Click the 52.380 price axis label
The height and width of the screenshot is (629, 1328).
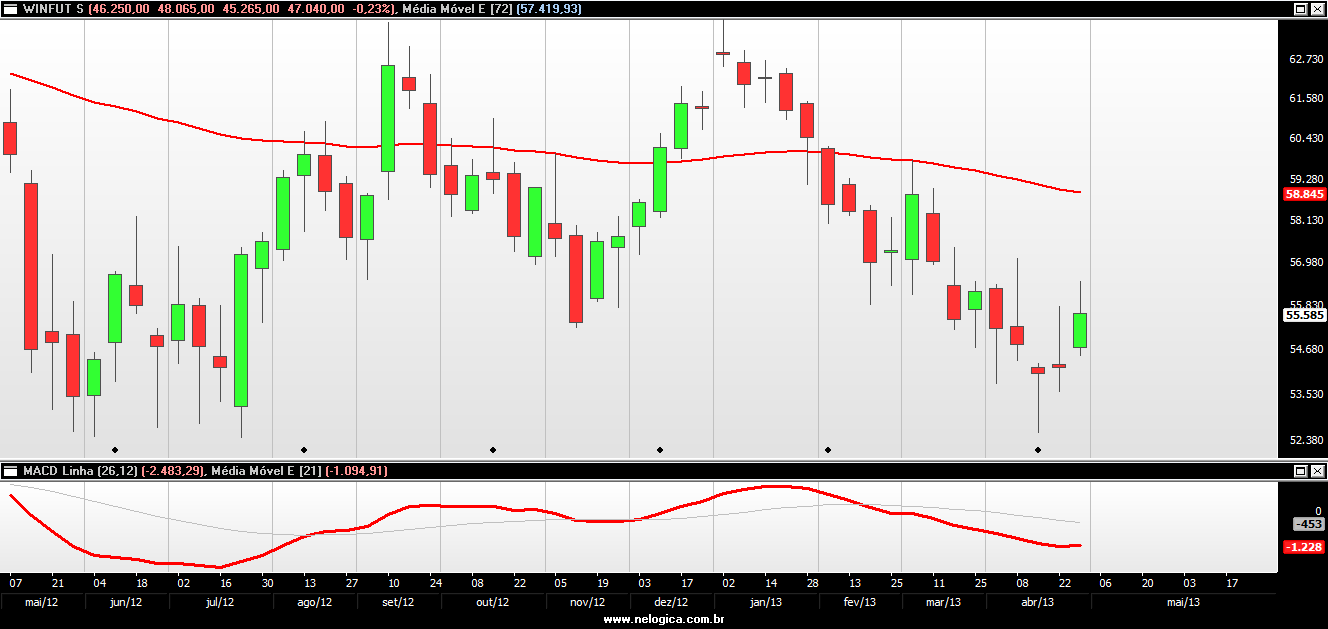[x=1306, y=439]
